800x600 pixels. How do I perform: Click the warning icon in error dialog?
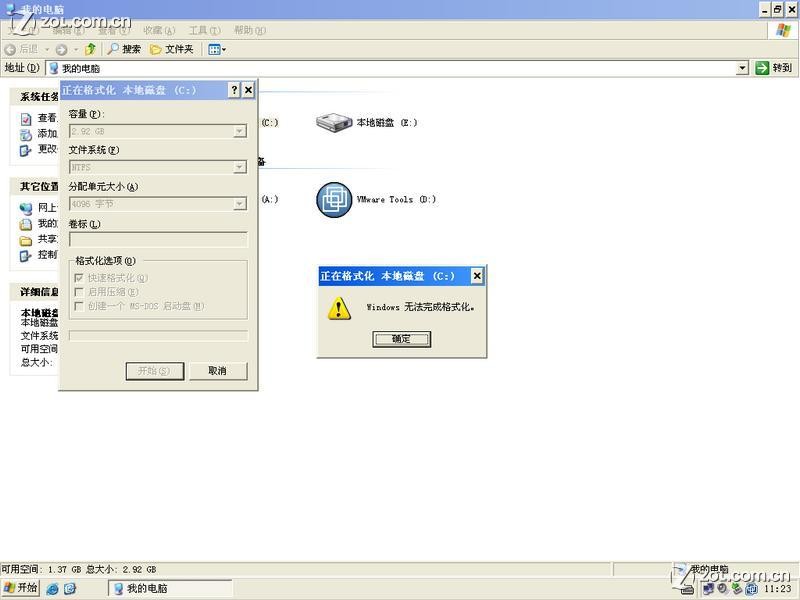tap(340, 308)
